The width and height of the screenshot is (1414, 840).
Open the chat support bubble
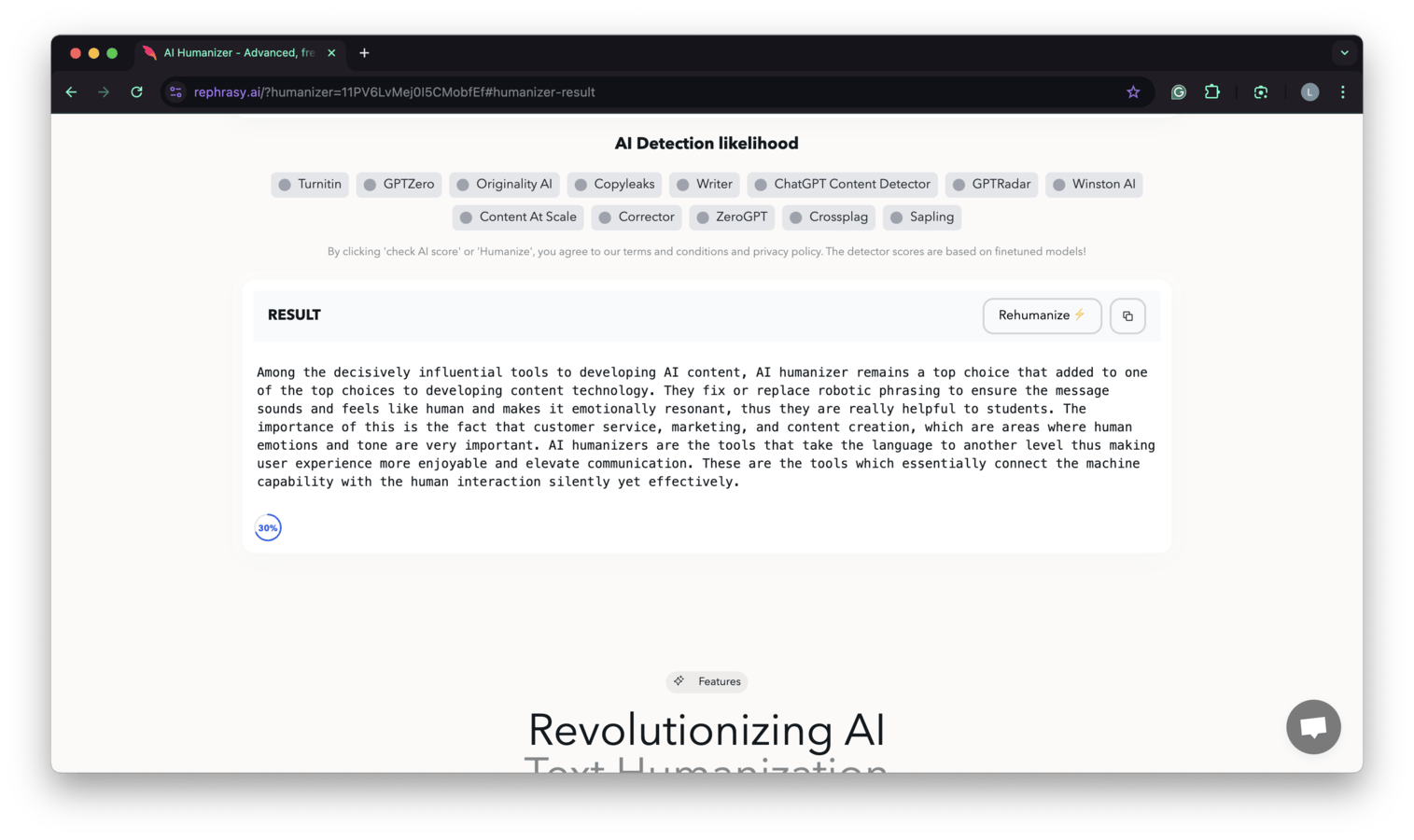tap(1313, 726)
